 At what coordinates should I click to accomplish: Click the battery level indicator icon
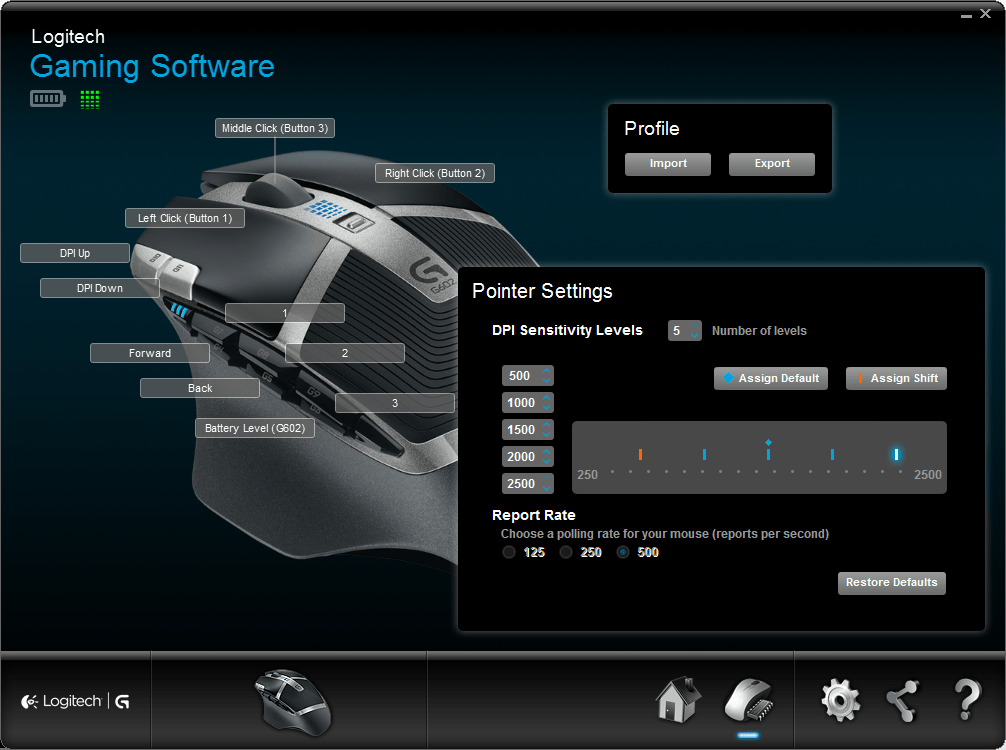coord(47,99)
